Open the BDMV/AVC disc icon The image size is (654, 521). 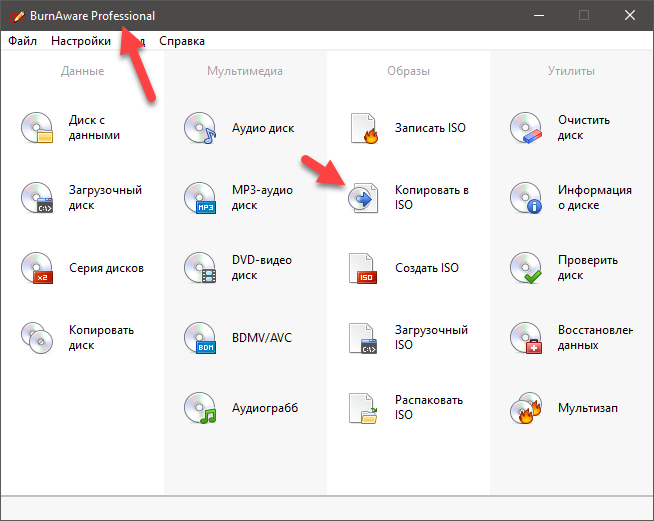click(200, 338)
